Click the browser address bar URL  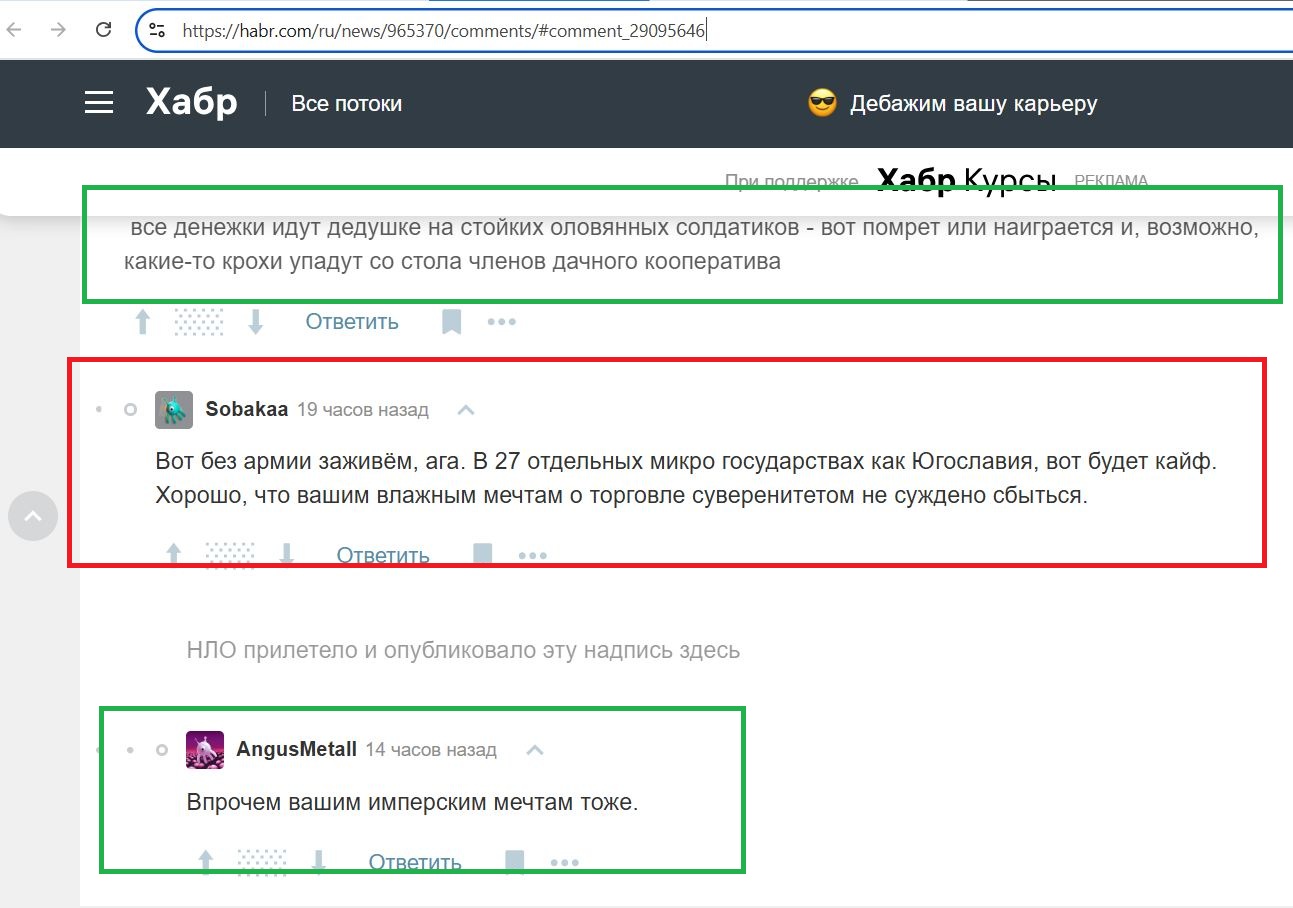[x=440, y=30]
